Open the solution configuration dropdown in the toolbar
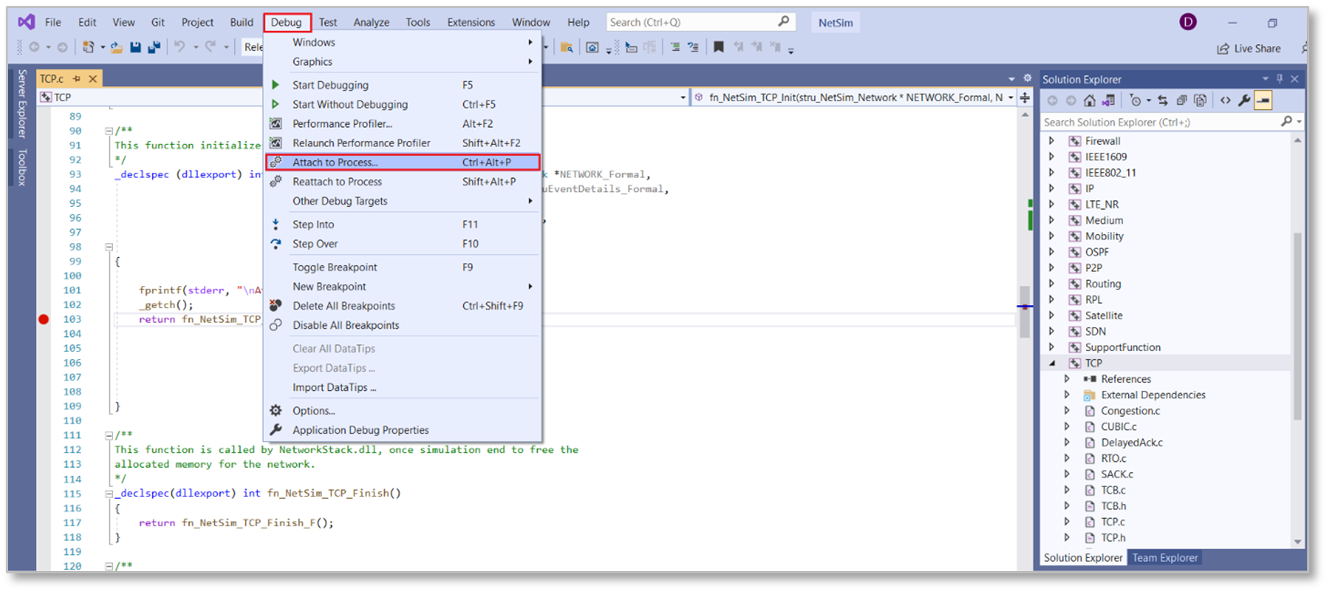Screen dimensions: 1328x592 point(252,47)
